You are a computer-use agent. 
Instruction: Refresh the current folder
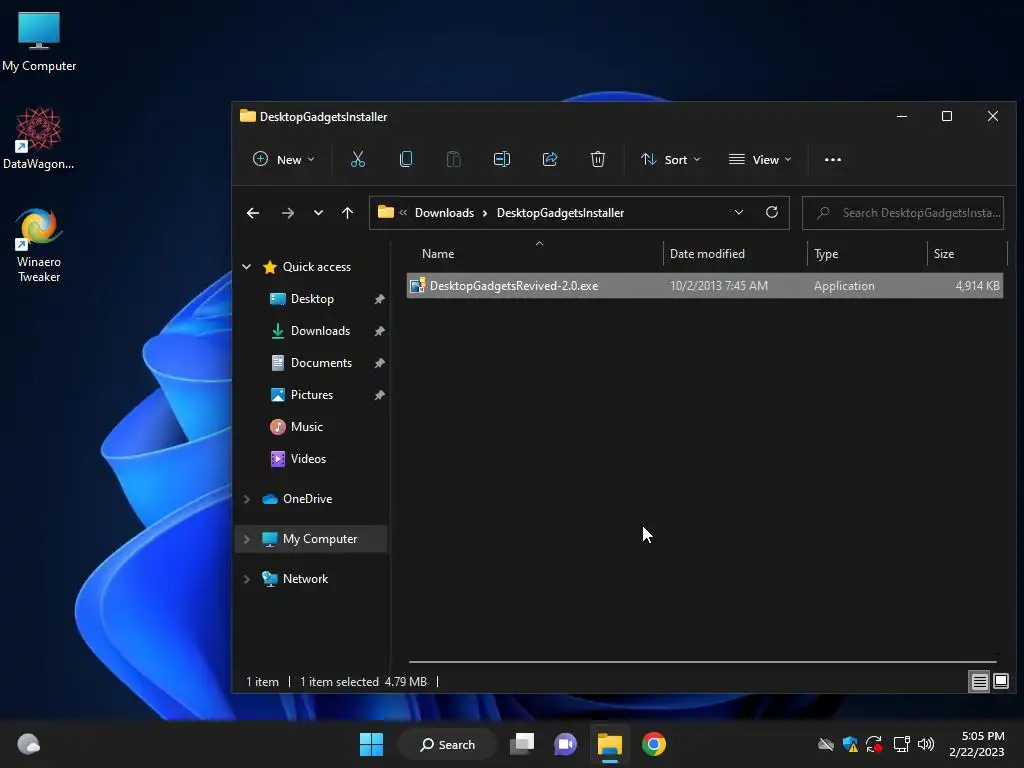772,212
